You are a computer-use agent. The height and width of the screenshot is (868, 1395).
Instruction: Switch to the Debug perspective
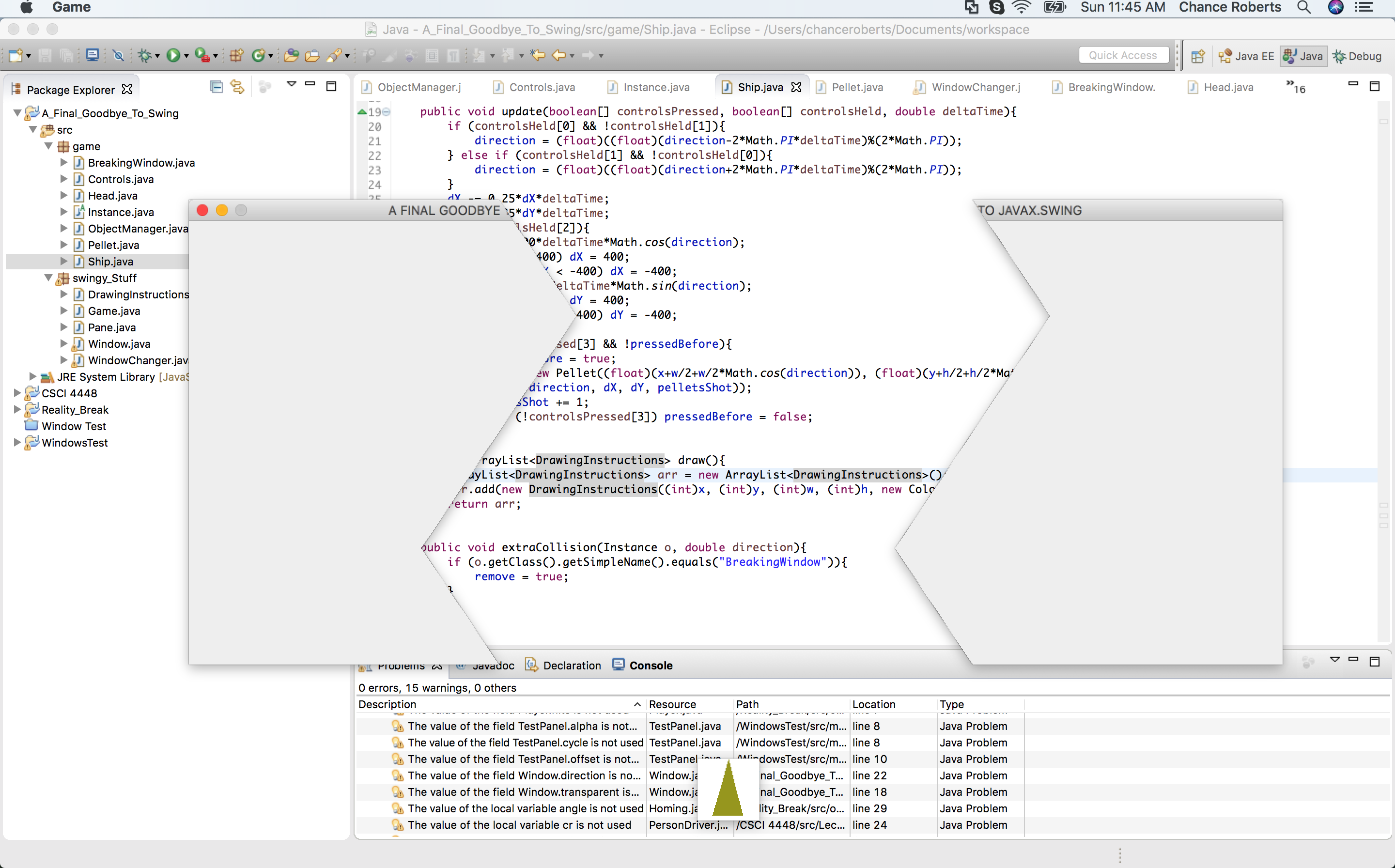pos(1357,56)
